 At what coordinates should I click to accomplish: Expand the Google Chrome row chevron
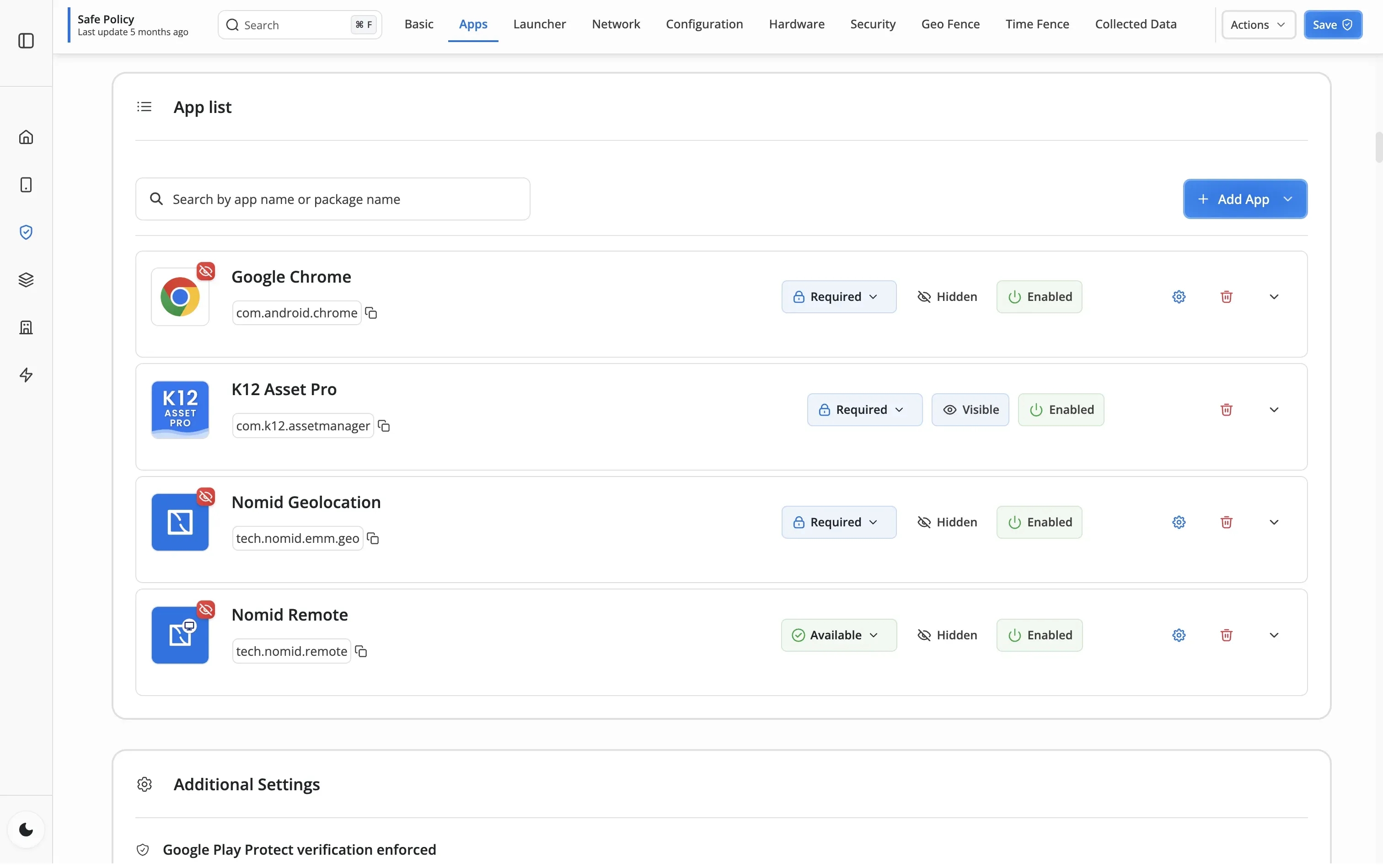[x=1273, y=297]
